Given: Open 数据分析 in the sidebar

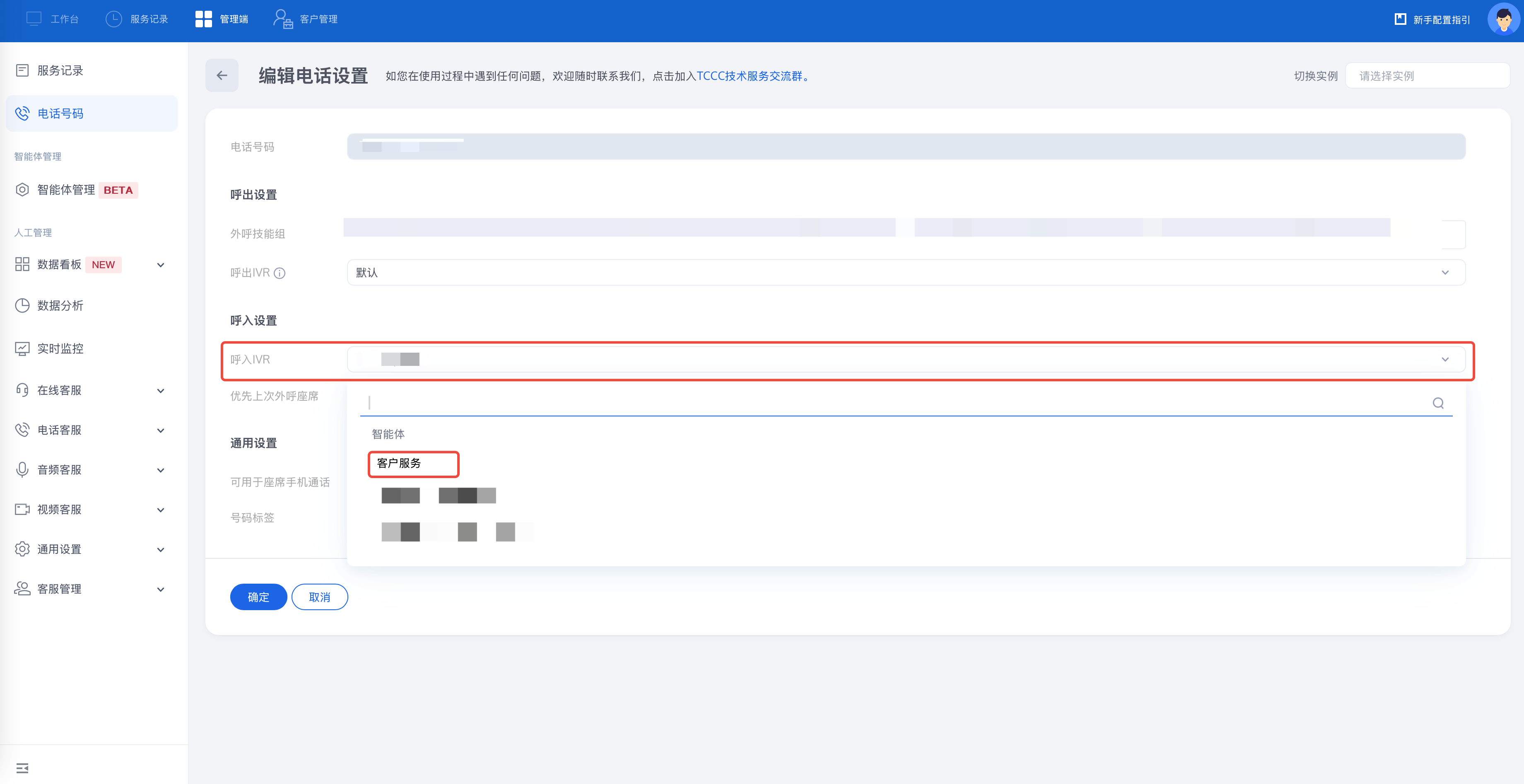Looking at the screenshot, I should coord(60,305).
